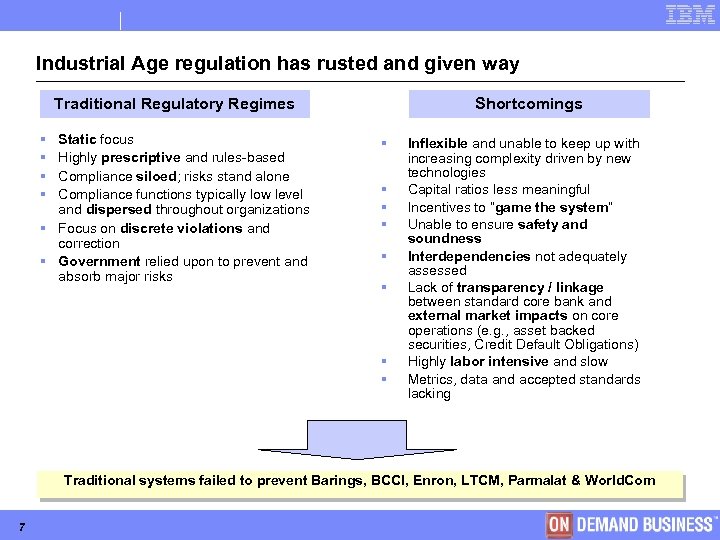Select 'Government relied upon to prevent' bullet
This screenshot has height=540, width=720.
[x=183, y=269]
